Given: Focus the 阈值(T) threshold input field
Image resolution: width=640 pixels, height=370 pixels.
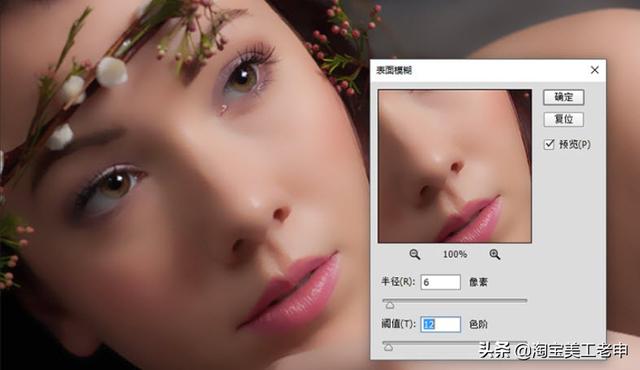Looking at the screenshot, I should (440, 324).
